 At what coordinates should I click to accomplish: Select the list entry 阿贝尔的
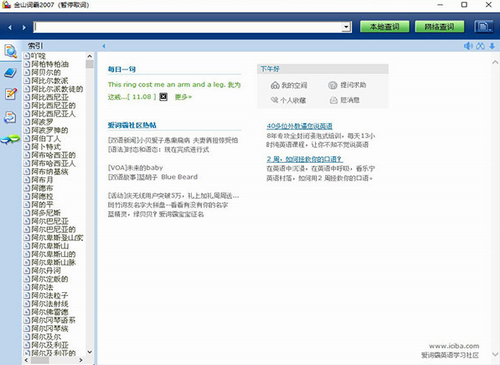pyautogui.click(x=46, y=72)
